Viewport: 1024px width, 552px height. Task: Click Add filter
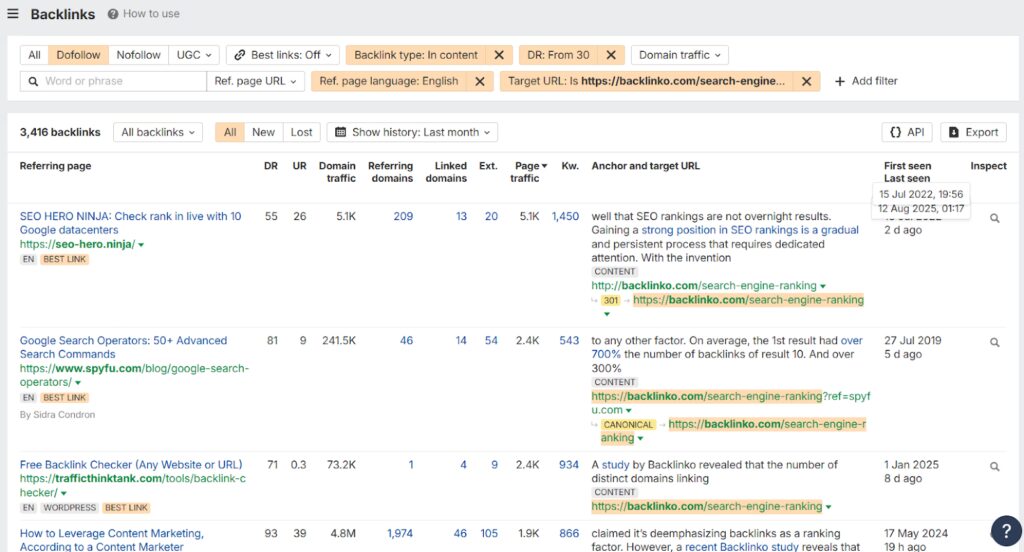(866, 81)
